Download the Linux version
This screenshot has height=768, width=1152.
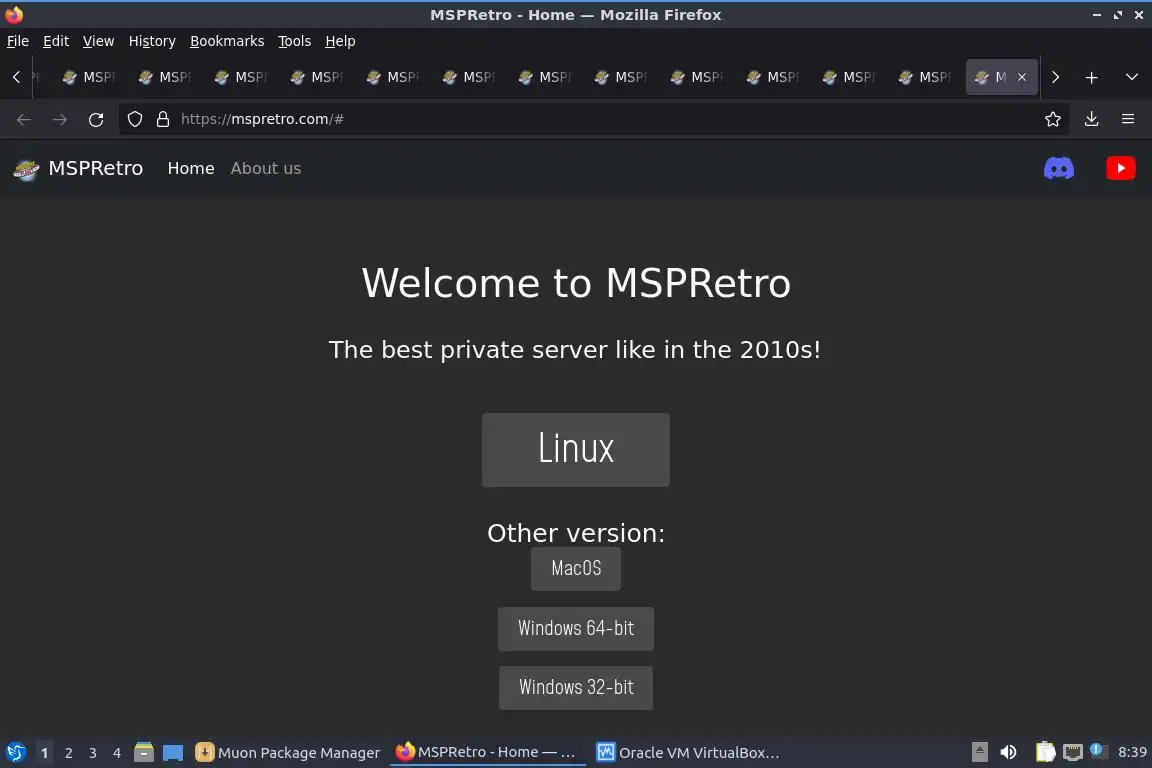click(x=575, y=449)
